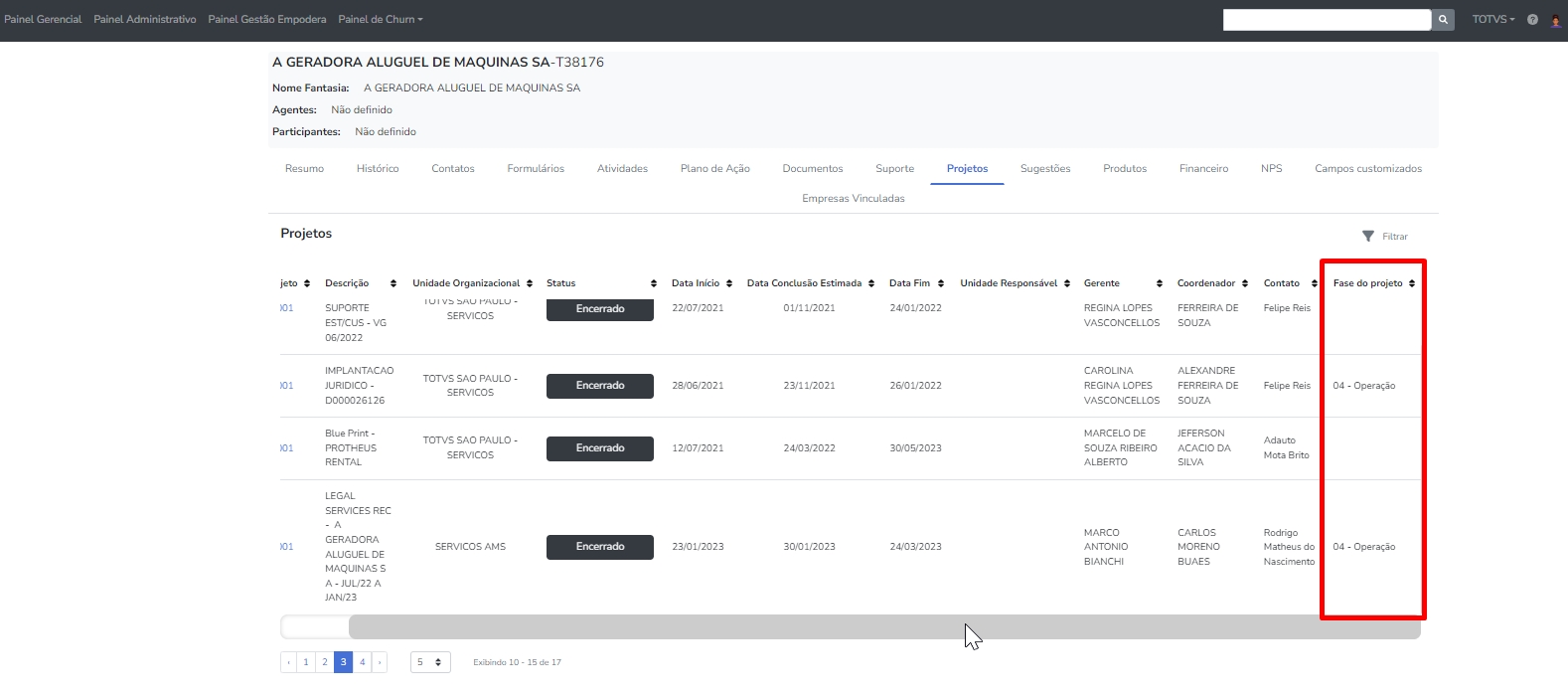
Task: Go to pagination page 1
Action: [x=306, y=662]
